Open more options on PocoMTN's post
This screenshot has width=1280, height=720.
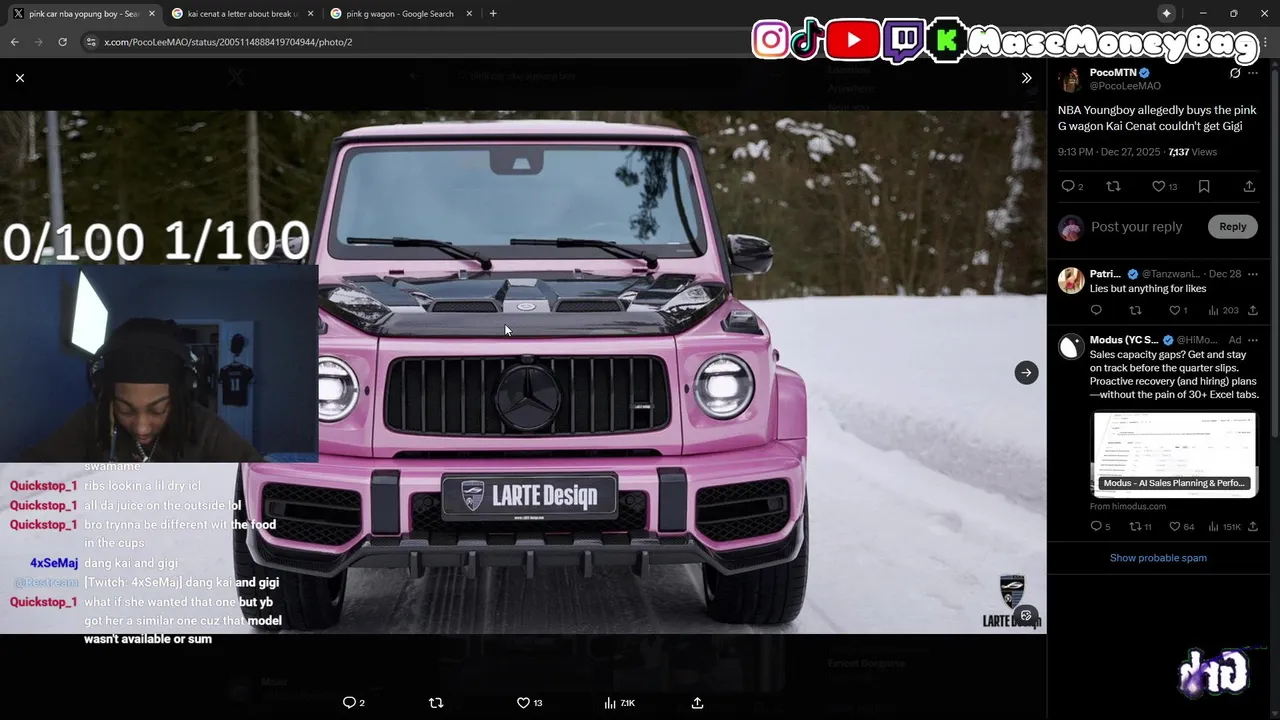(1253, 73)
